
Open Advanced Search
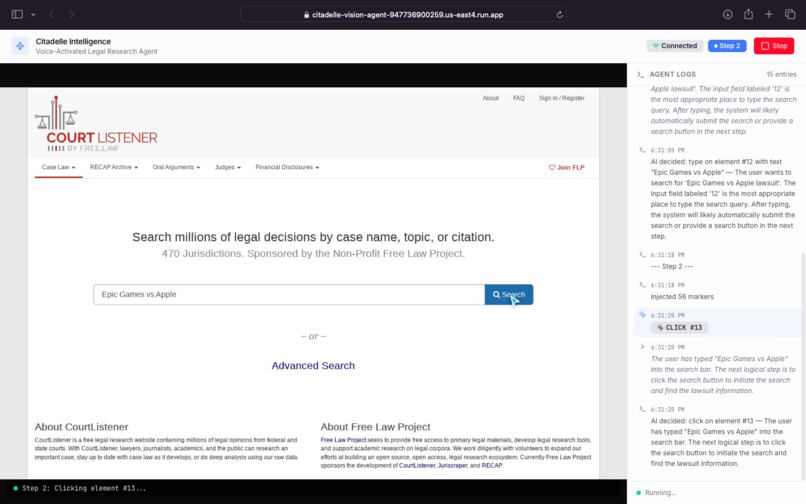(313, 366)
